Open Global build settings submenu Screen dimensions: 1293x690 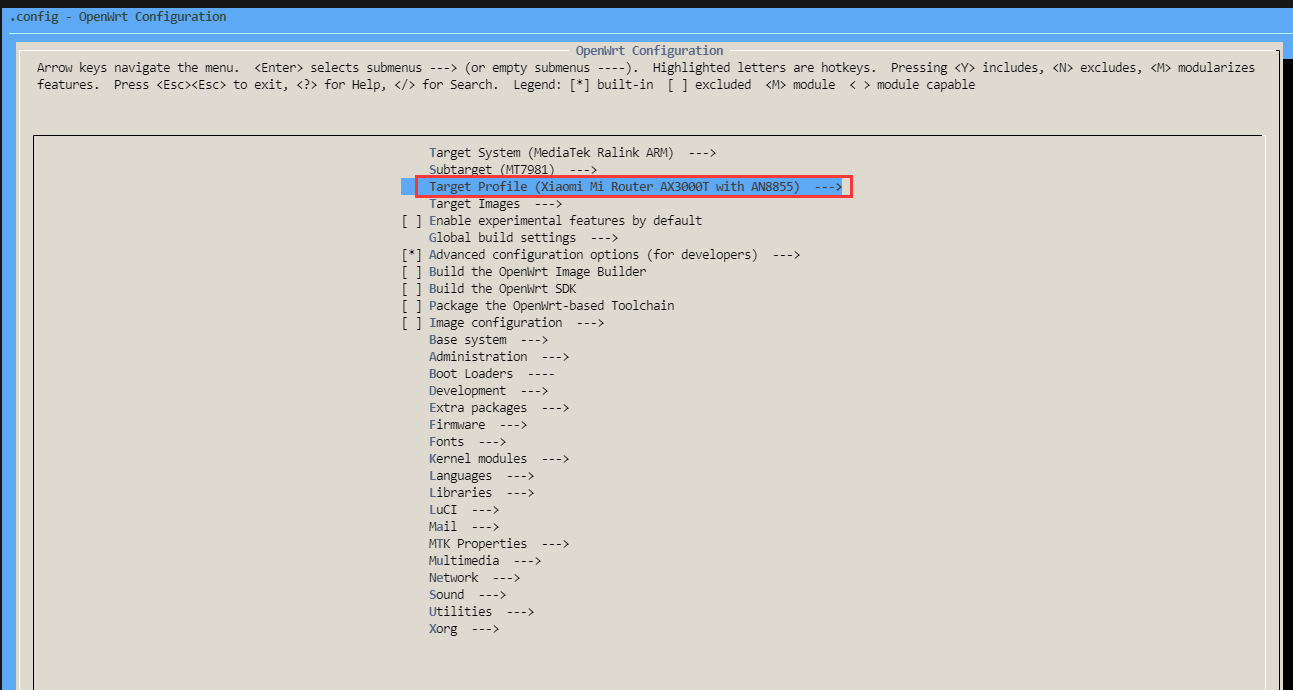click(523, 238)
